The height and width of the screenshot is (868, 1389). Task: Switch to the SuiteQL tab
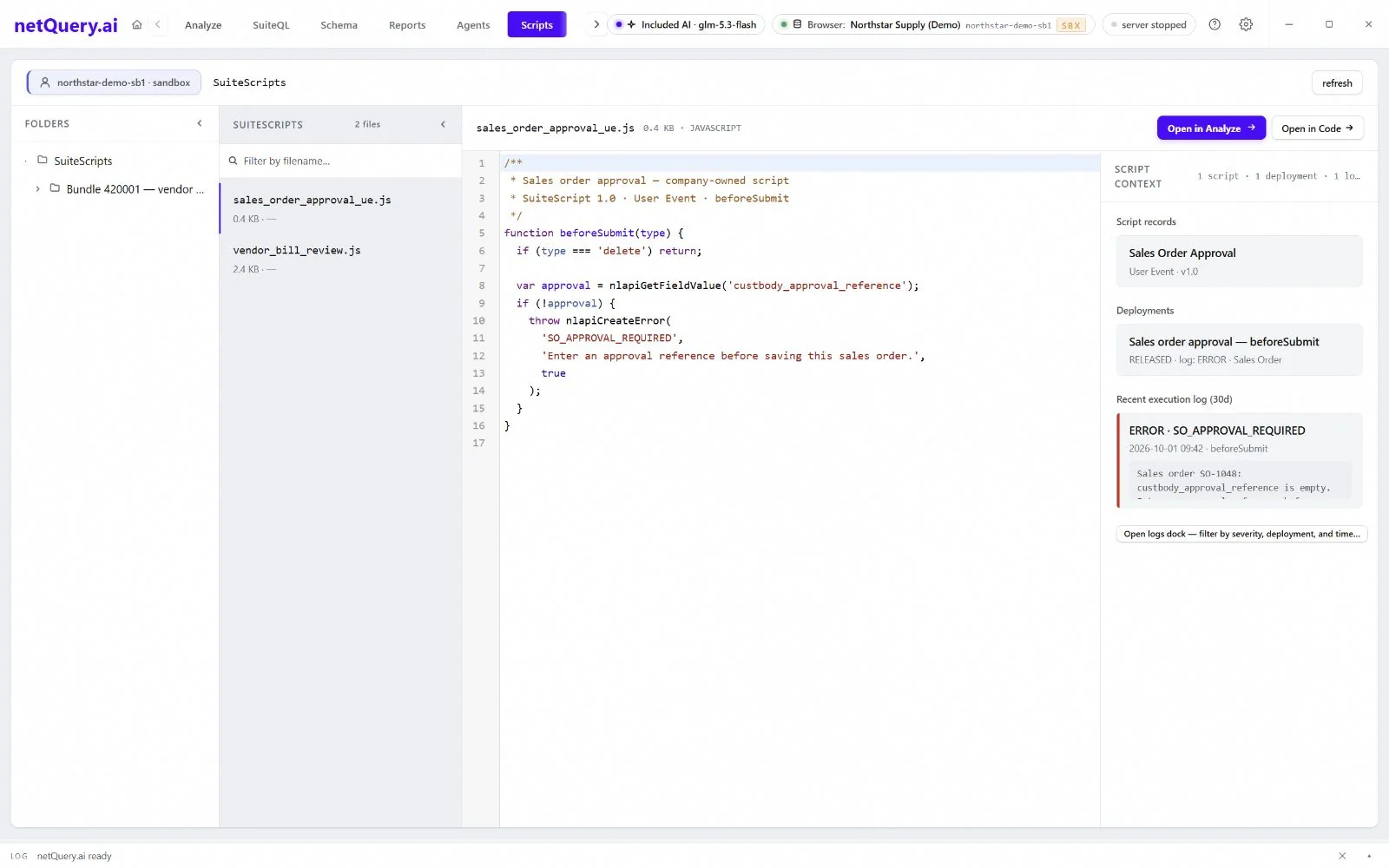[271, 25]
